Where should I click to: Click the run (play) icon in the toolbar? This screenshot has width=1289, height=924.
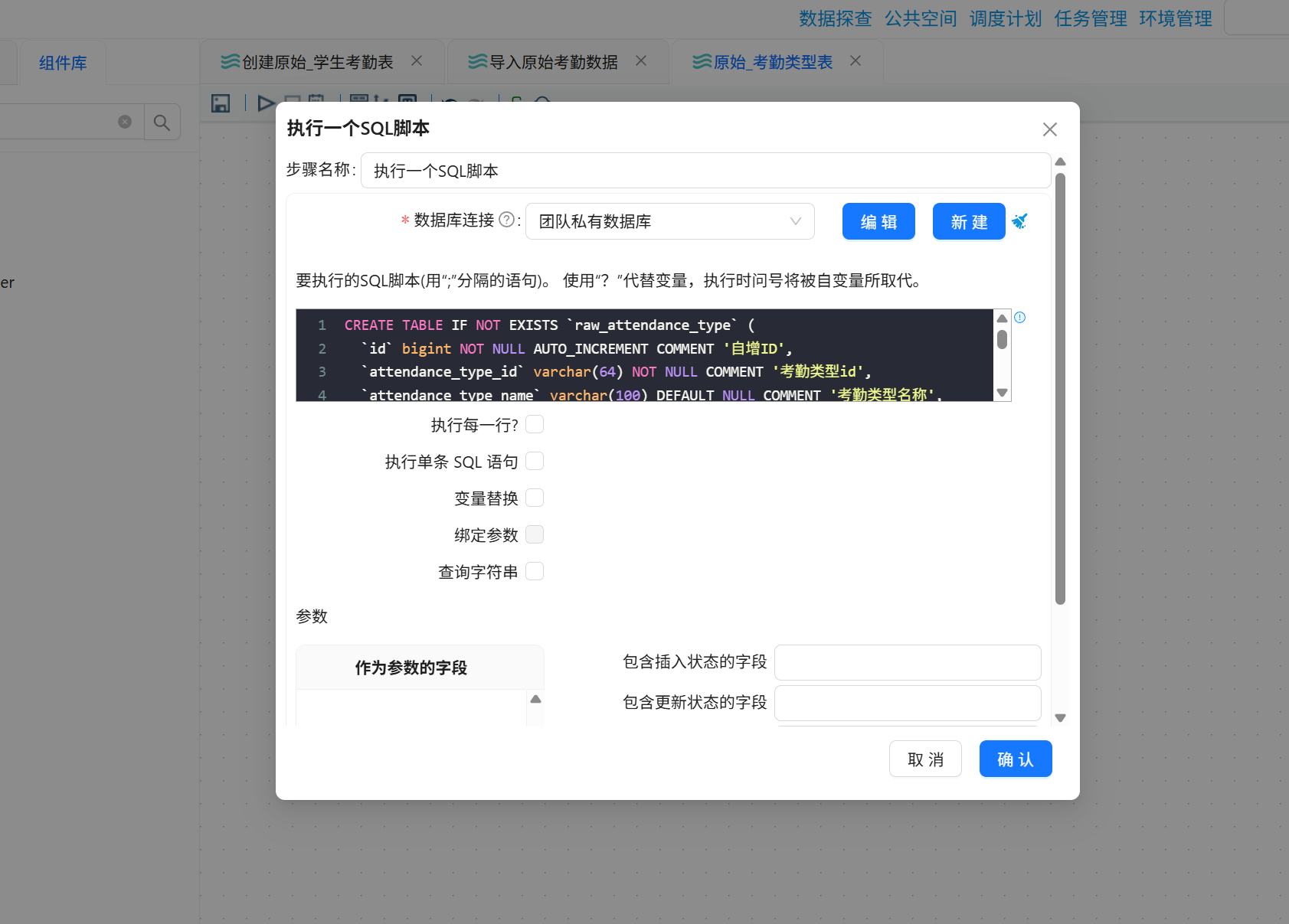(266, 103)
